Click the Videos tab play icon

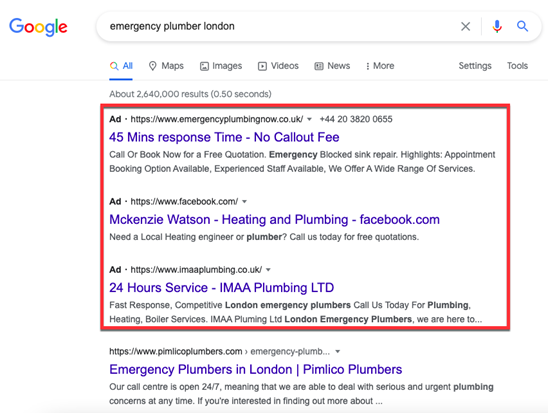262,66
